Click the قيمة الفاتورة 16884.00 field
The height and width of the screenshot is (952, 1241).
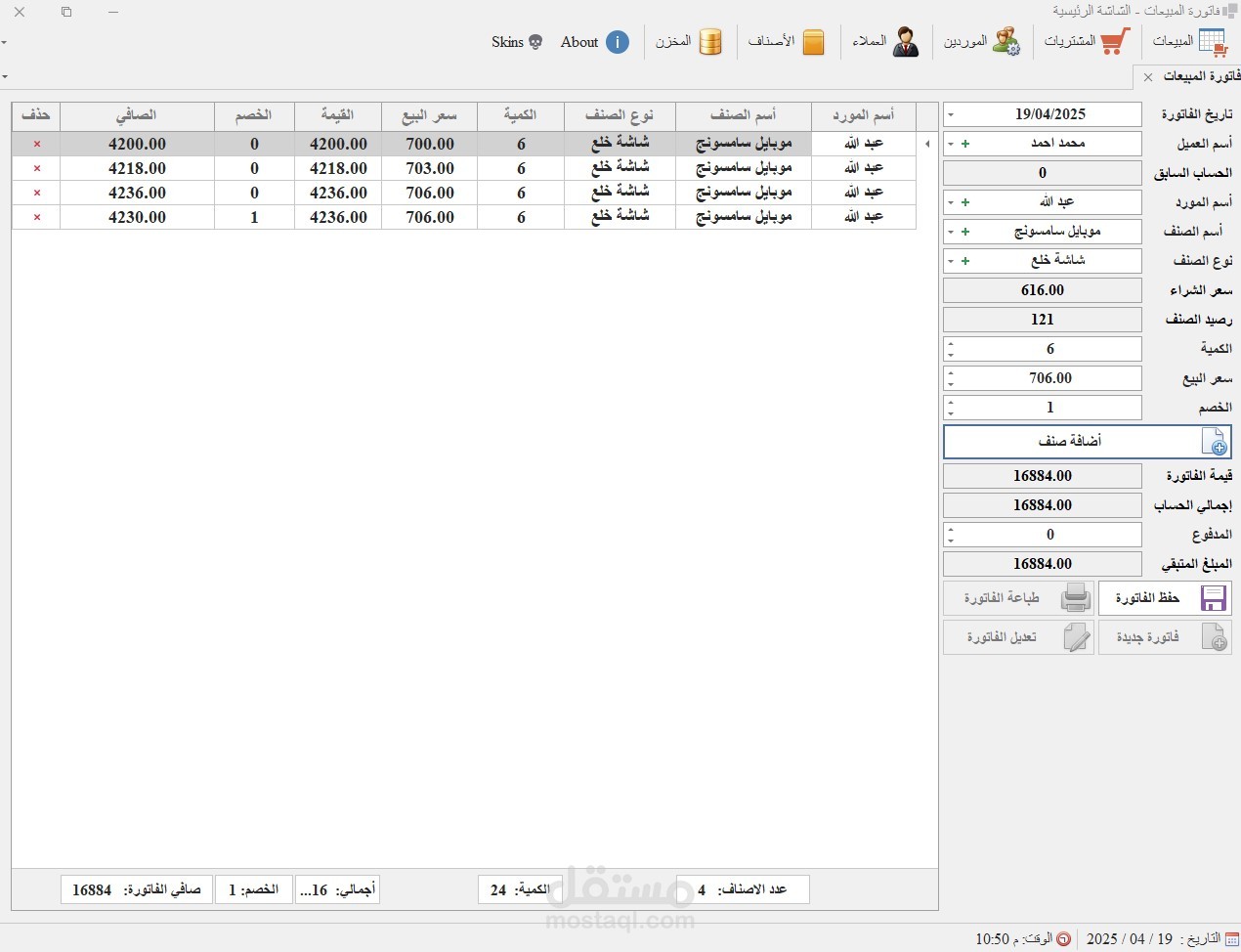1043,476
